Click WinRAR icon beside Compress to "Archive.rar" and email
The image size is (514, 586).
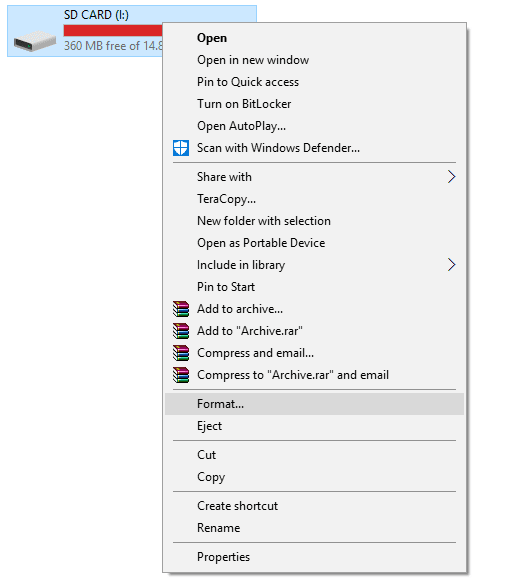click(181, 375)
